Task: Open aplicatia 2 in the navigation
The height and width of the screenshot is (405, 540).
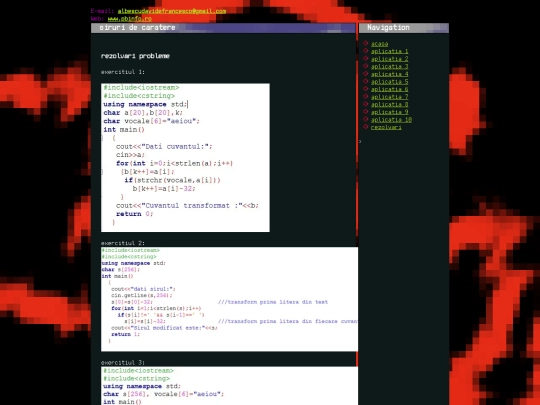Action: tap(390, 59)
